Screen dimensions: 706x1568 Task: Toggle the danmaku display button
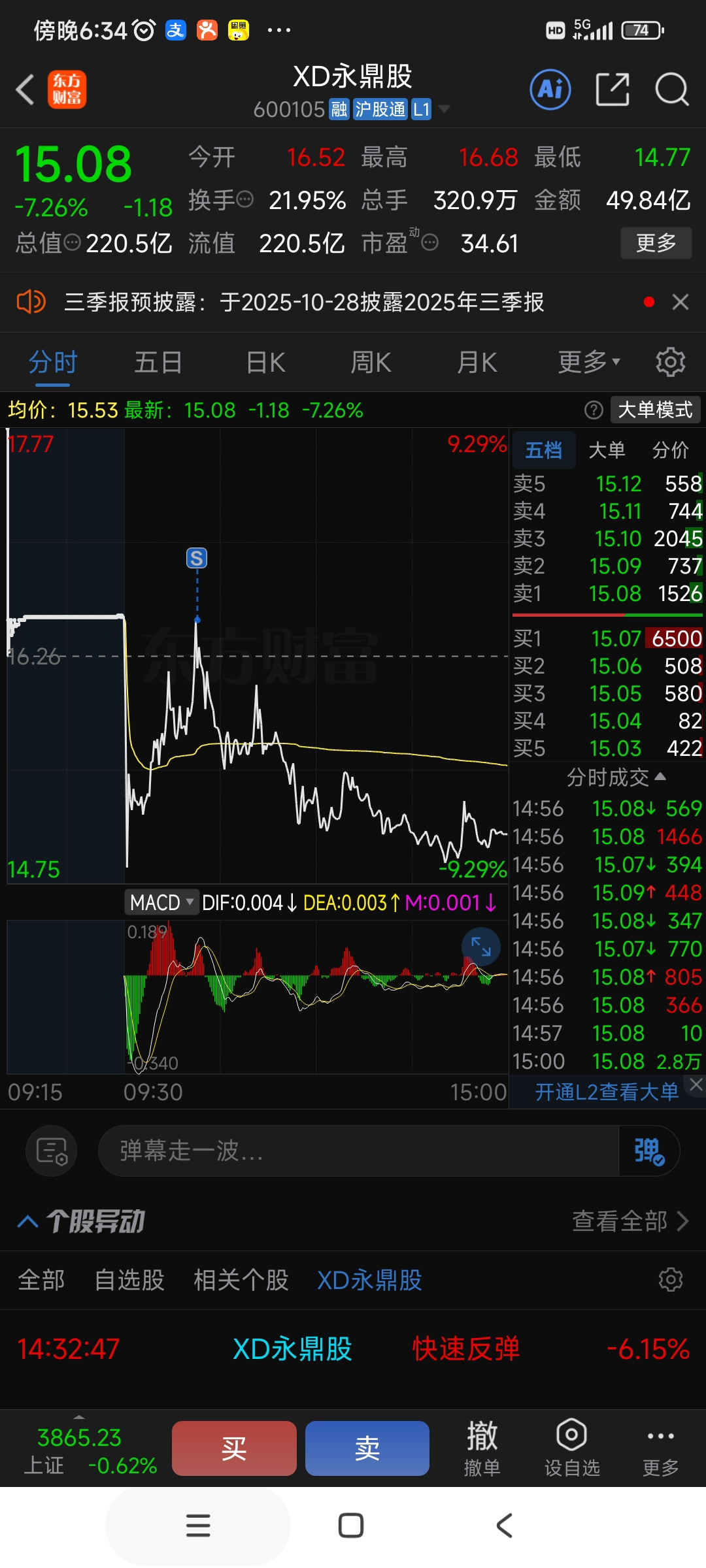coord(649,1151)
